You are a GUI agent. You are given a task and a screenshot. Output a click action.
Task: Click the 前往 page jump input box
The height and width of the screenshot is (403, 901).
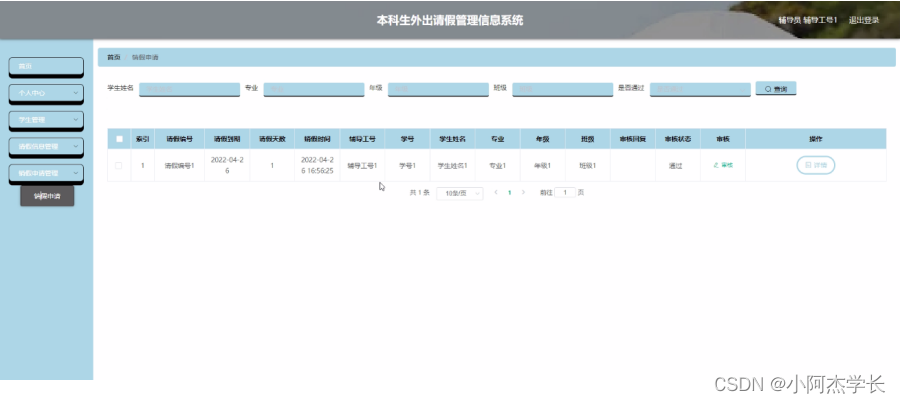565,193
